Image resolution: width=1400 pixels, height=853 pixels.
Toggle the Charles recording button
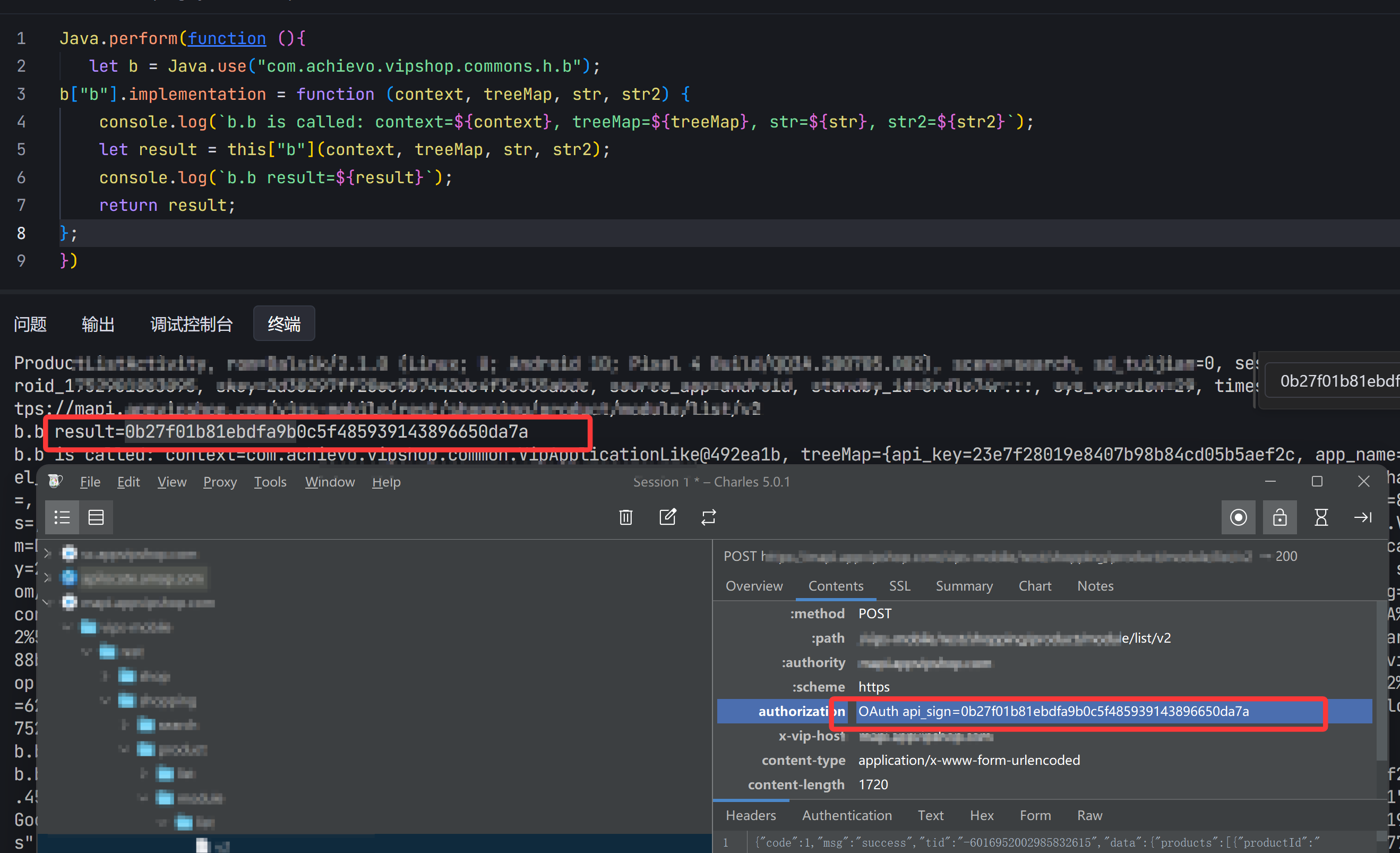tap(1238, 517)
